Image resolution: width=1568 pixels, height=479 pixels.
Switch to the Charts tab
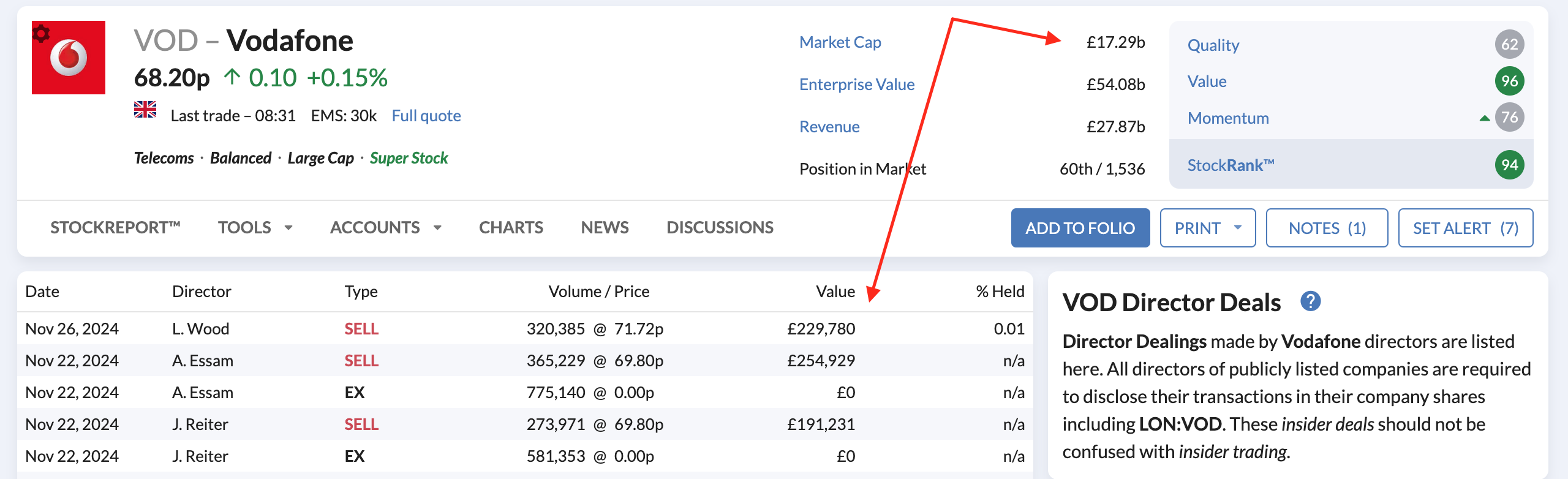point(511,228)
